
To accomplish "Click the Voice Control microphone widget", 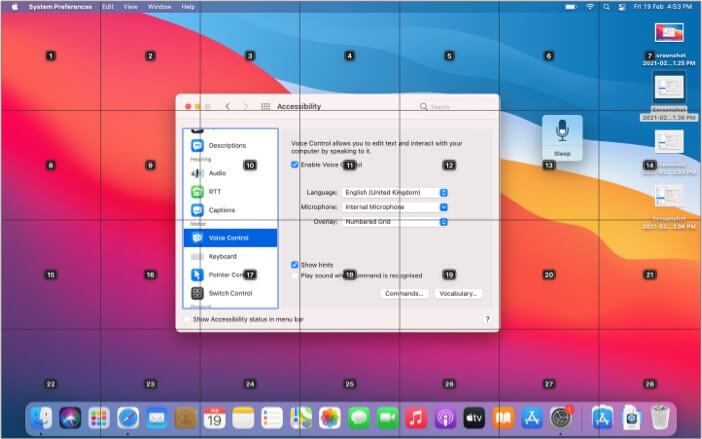I will (x=562, y=137).
